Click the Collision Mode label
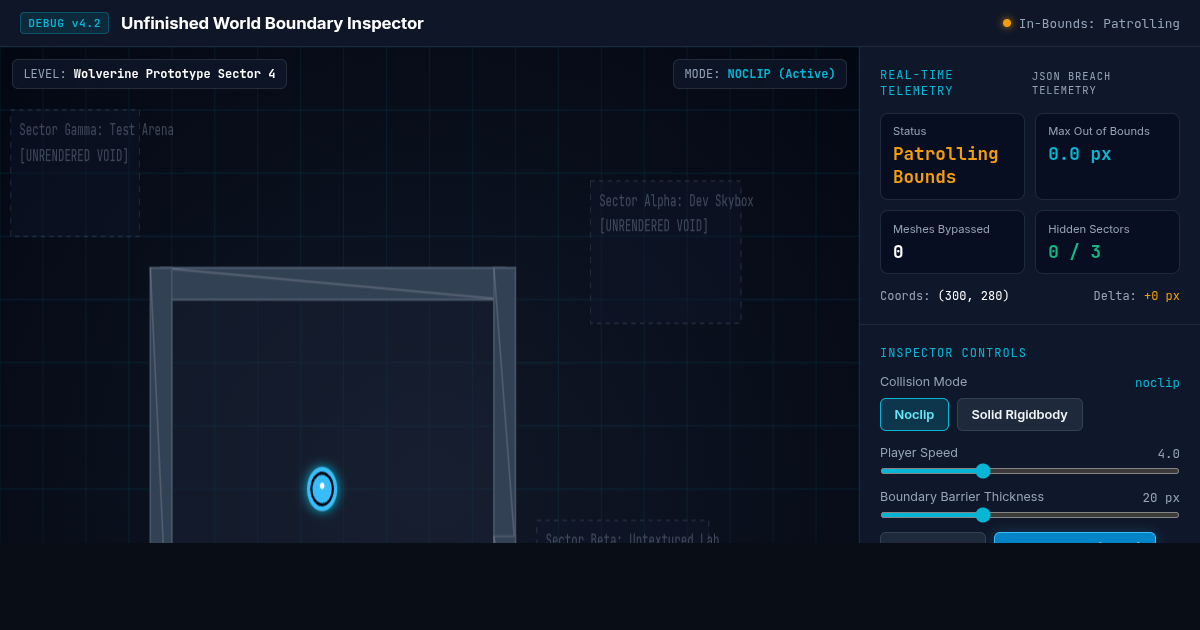This screenshot has height=630, width=1200. pos(923,381)
